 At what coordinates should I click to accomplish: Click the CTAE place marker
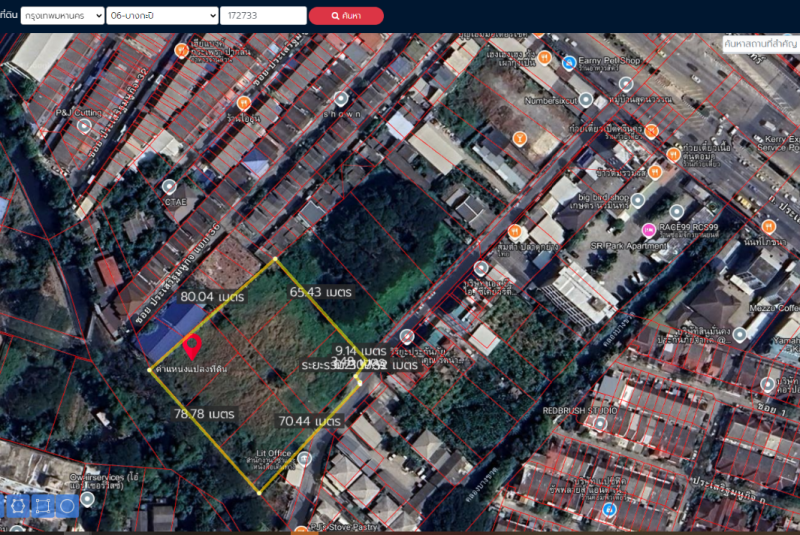pyautogui.click(x=168, y=186)
